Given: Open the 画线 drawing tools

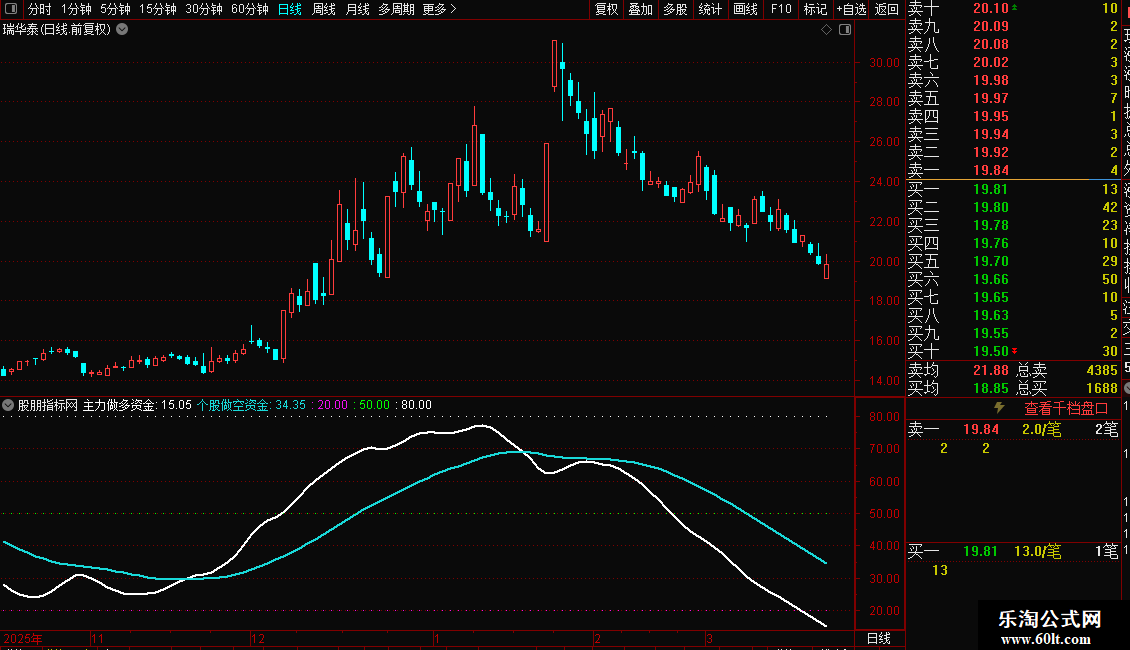Looking at the screenshot, I should click(x=745, y=9).
